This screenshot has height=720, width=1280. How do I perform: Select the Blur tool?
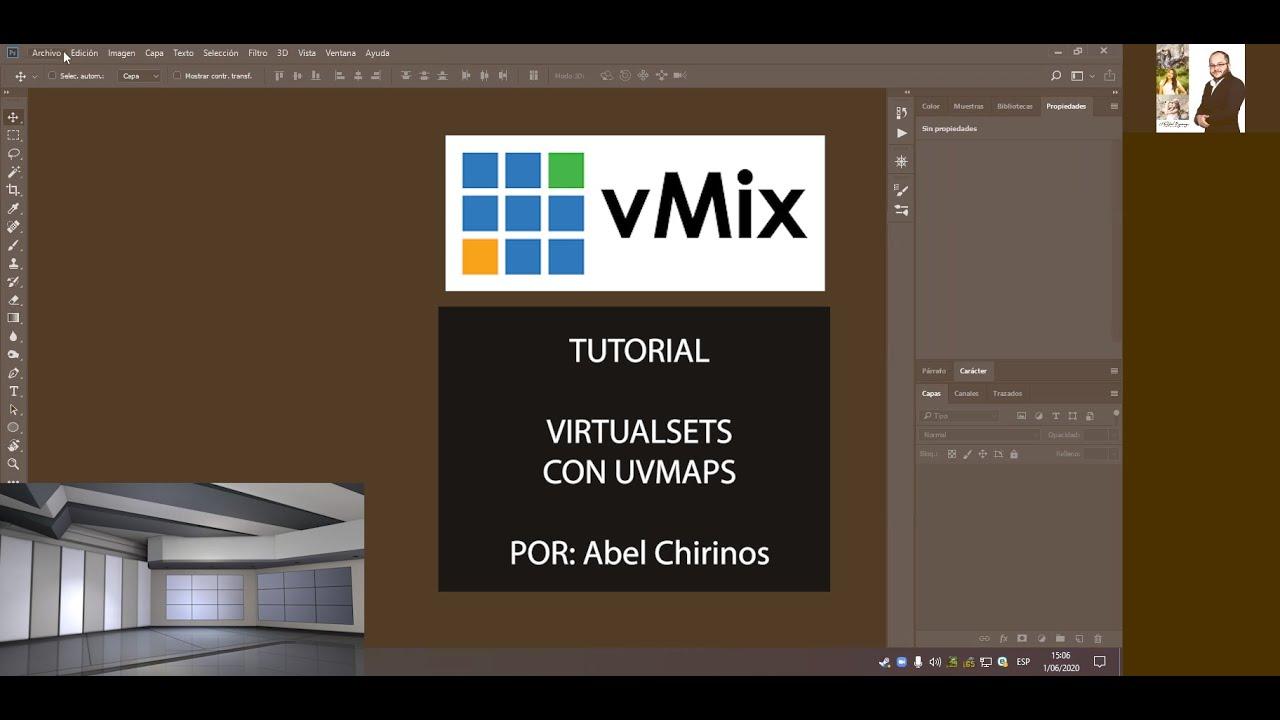pyautogui.click(x=14, y=336)
